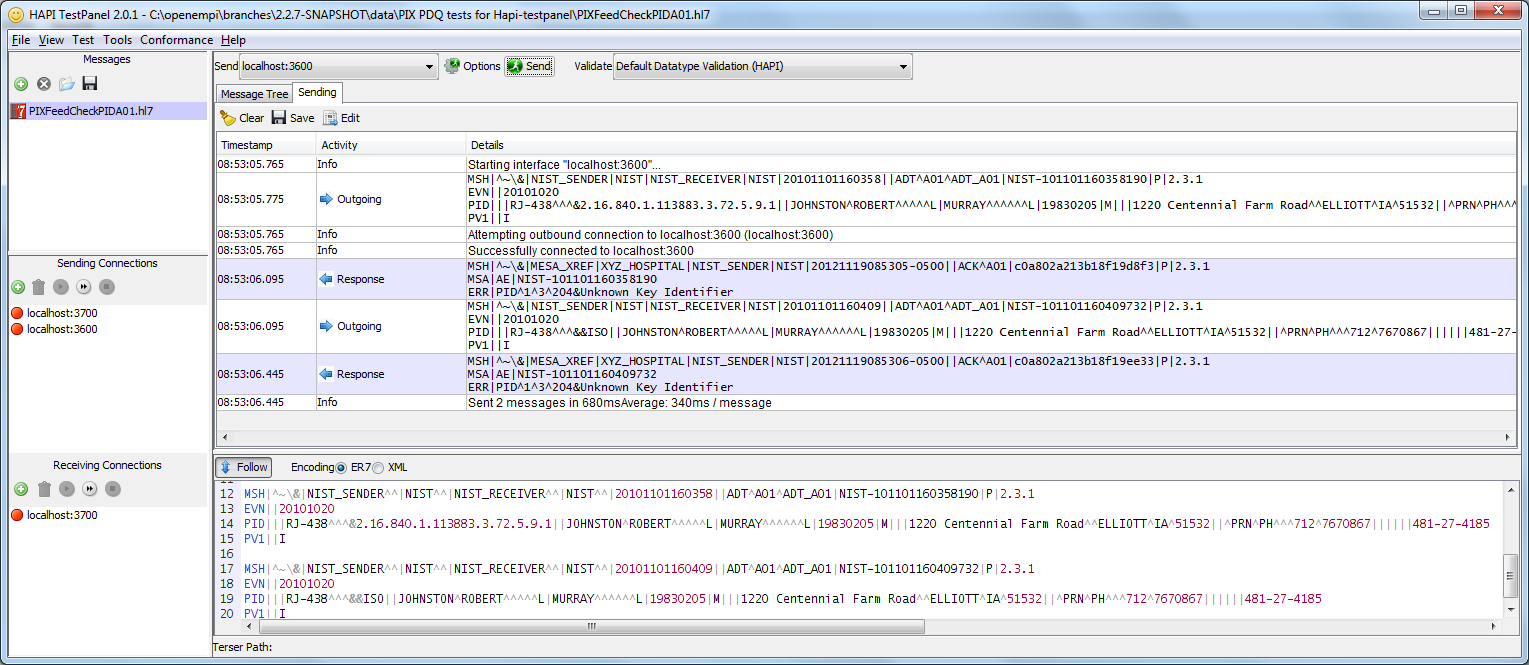Add a new receiving connection

point(21,489)
